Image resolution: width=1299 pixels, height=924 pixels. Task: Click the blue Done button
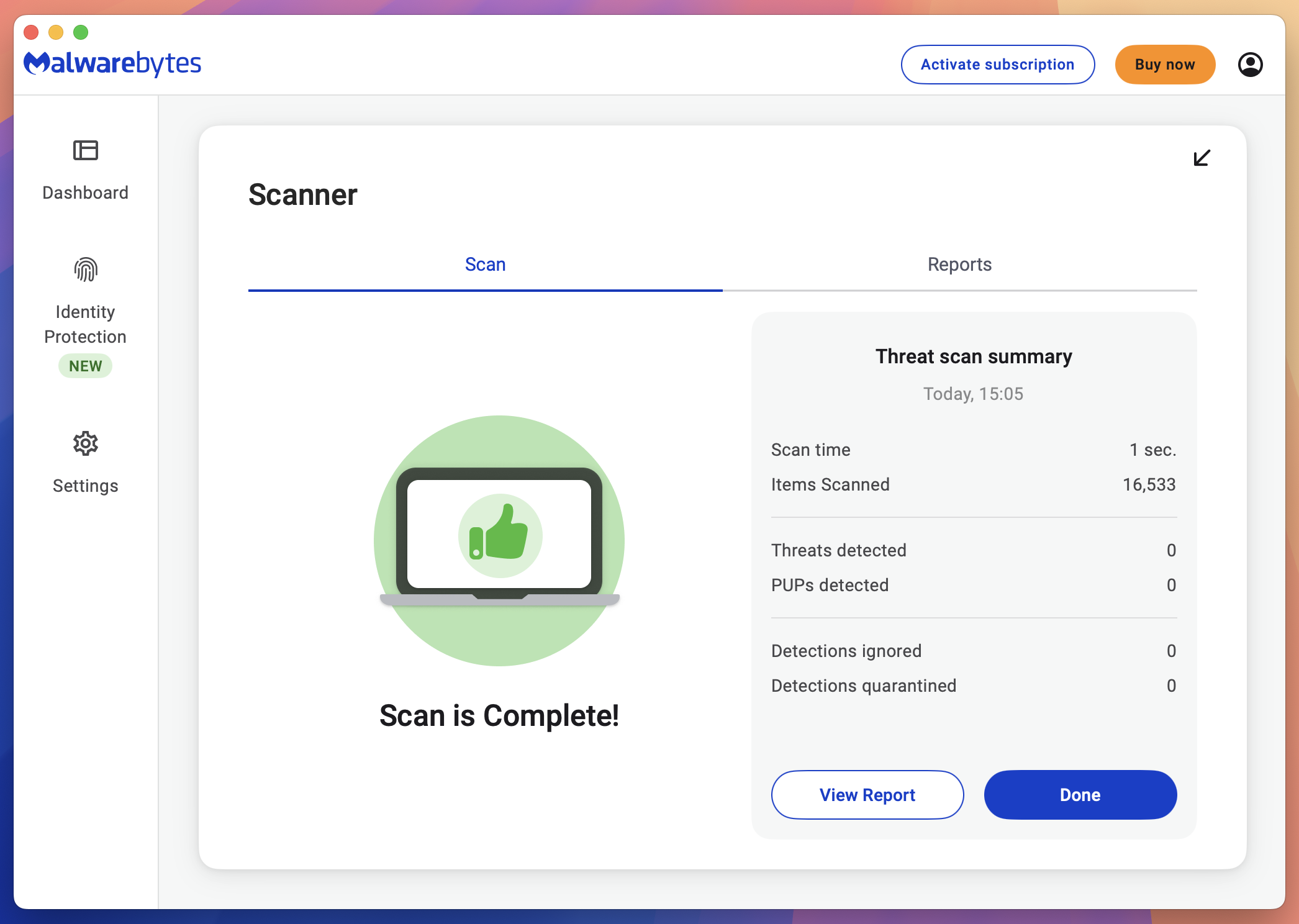1080,795
